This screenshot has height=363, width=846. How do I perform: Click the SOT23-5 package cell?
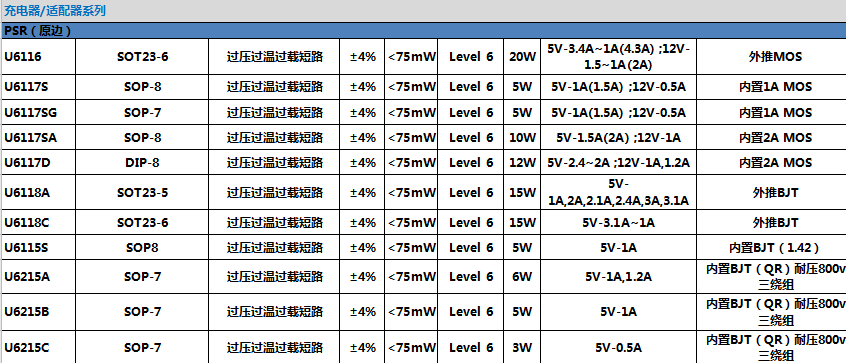click(x=142, y=193)
